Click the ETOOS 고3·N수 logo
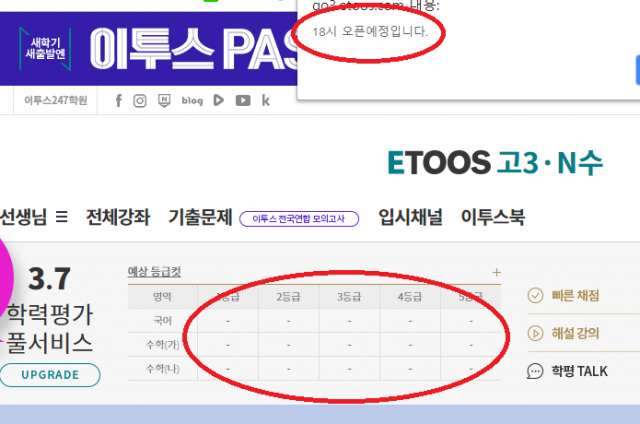This screenshot has width=640, height=424. click(x=495, y=163)
